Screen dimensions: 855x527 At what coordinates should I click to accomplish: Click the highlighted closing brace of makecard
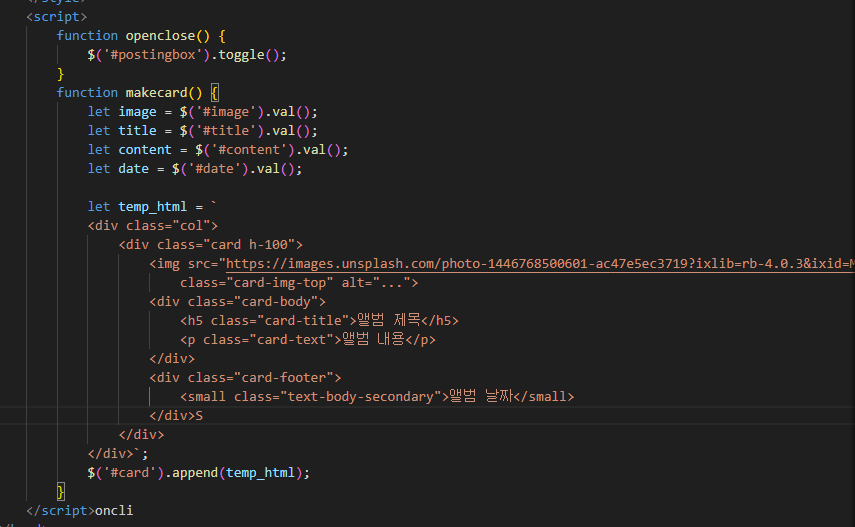(61, 492)
